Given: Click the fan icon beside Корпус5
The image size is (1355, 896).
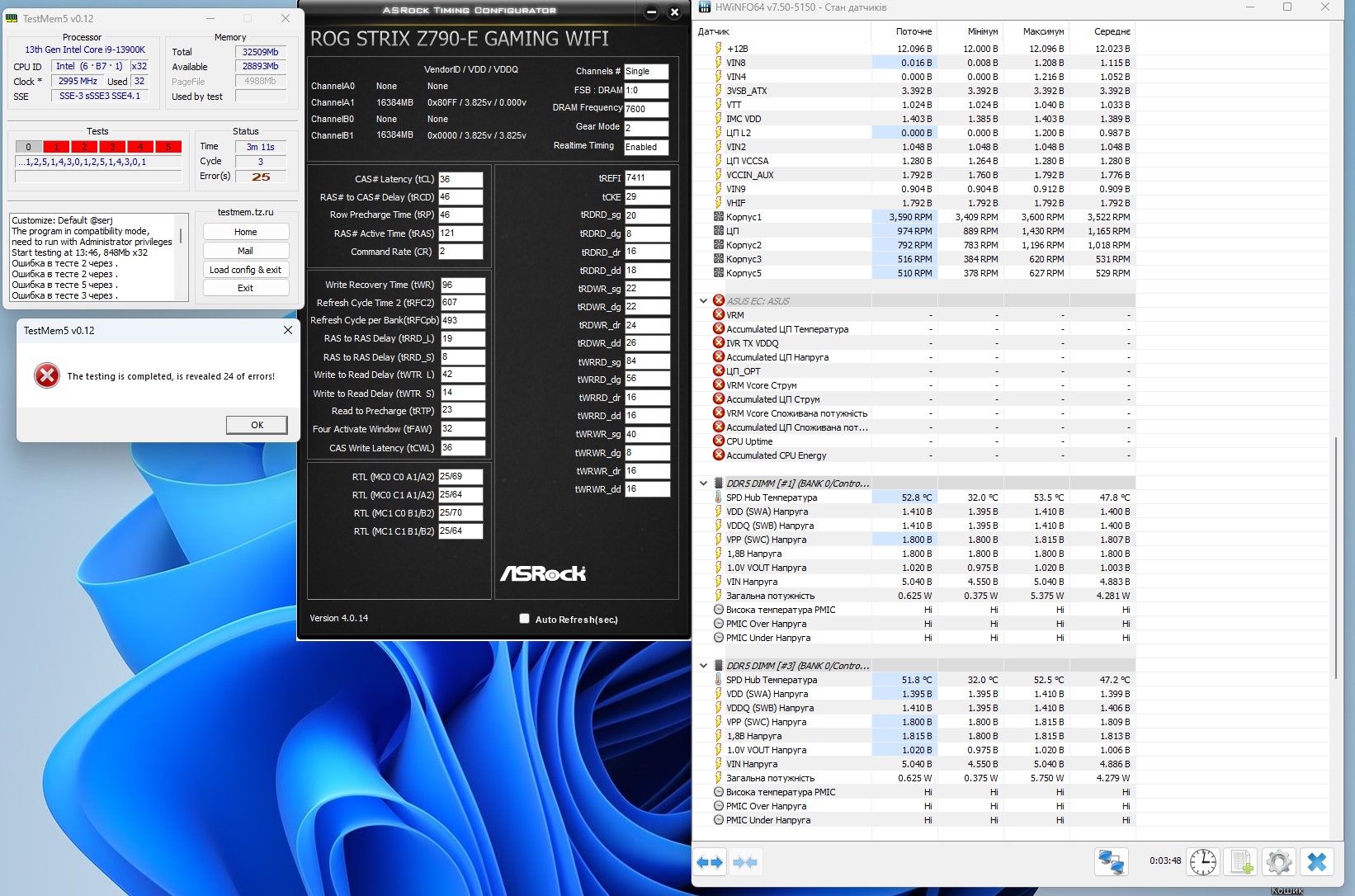Looking at the screenshot, I should pos(719,273).
